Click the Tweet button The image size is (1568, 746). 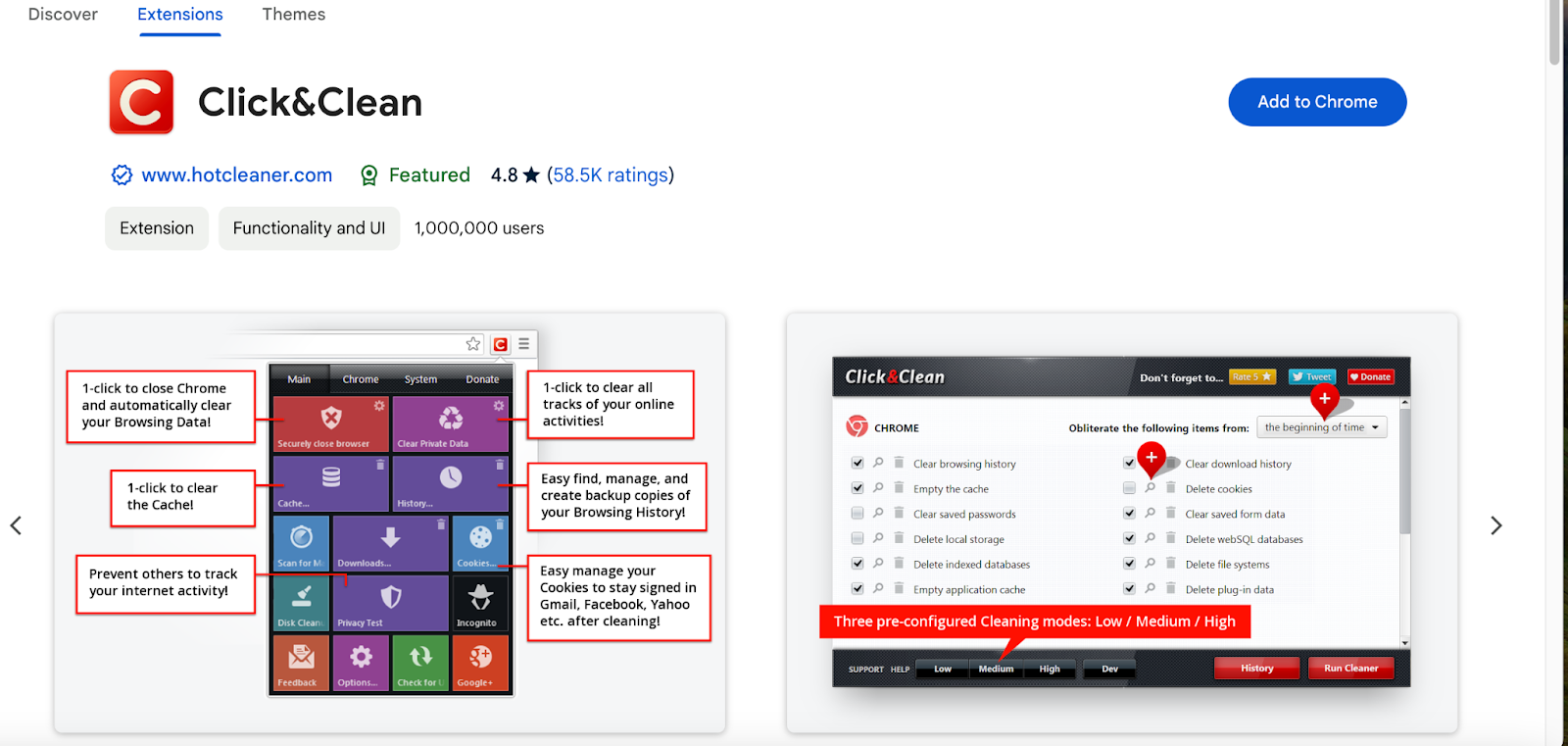(1312, 376)
